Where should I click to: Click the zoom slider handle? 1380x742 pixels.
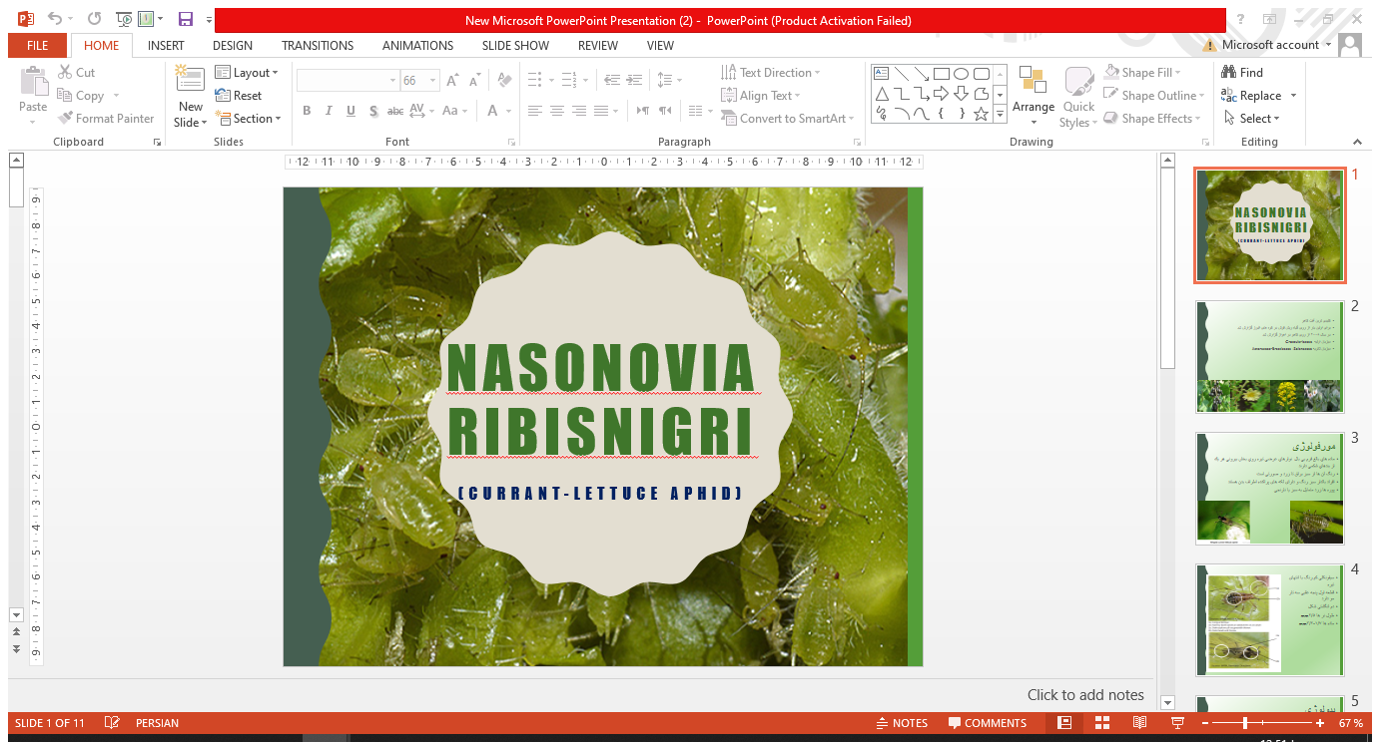[x=1245, y=723]
